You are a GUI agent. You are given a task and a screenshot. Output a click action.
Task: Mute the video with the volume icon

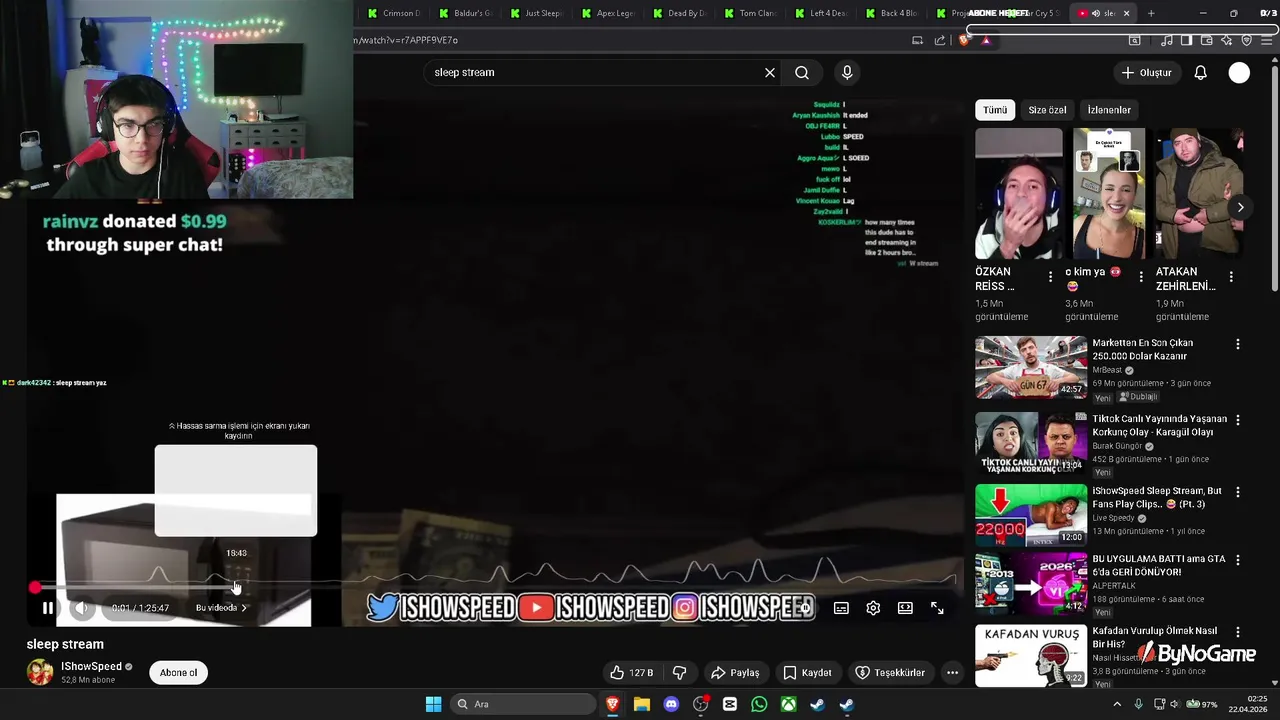82,608
